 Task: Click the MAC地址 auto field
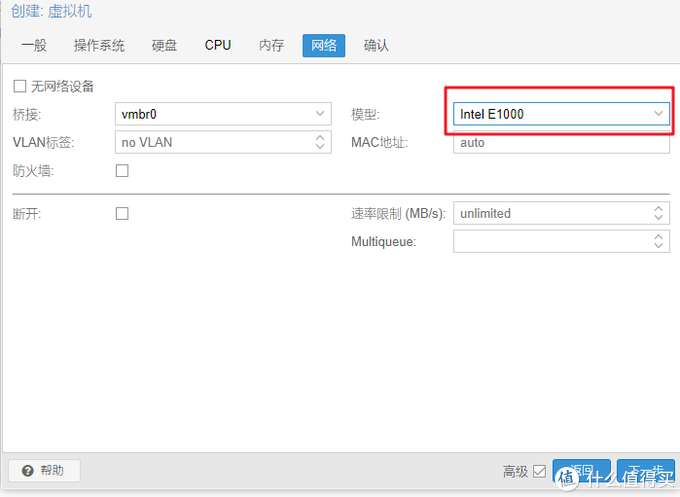point(562,142)
